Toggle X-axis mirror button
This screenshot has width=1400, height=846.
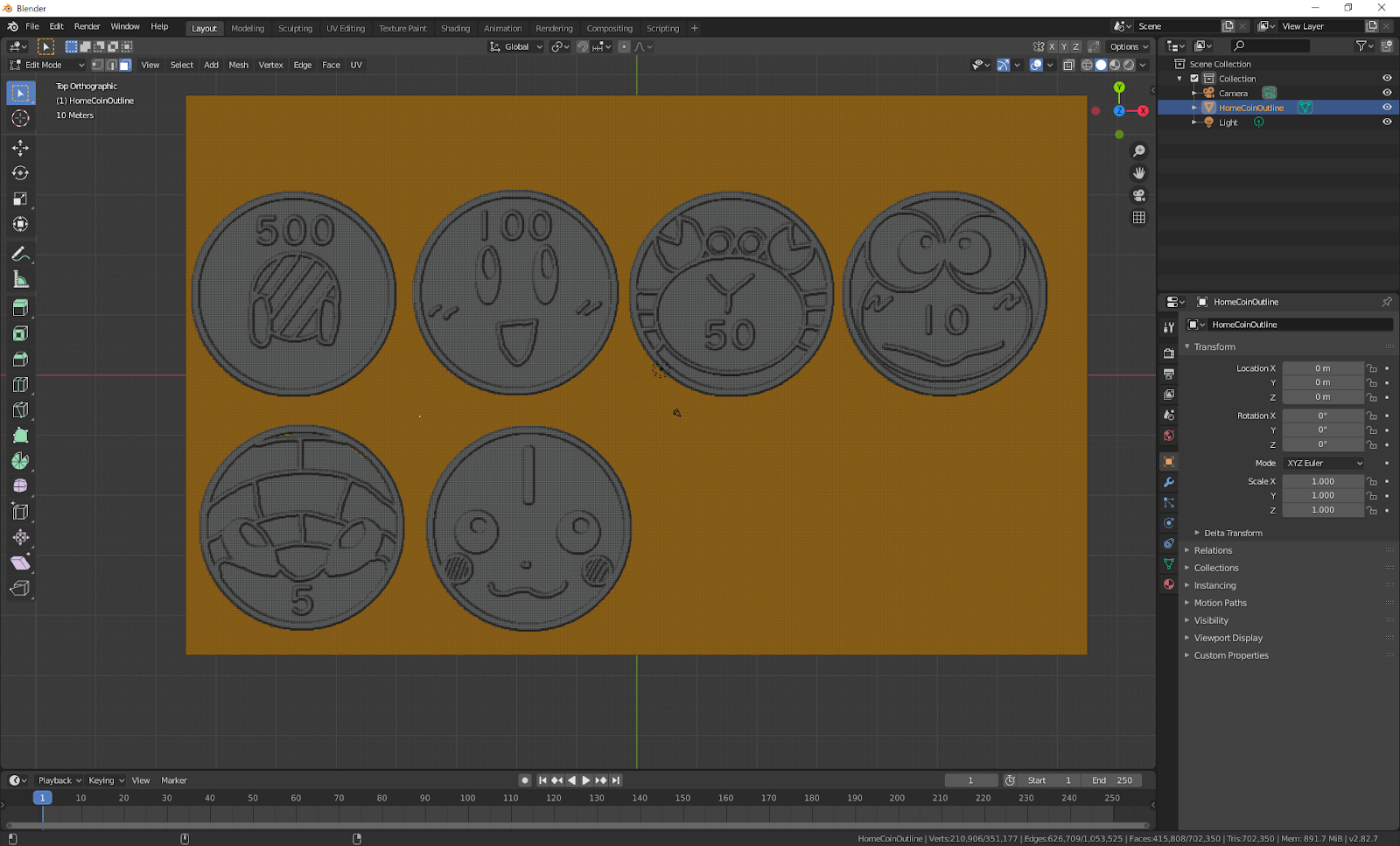(1052, 46)
